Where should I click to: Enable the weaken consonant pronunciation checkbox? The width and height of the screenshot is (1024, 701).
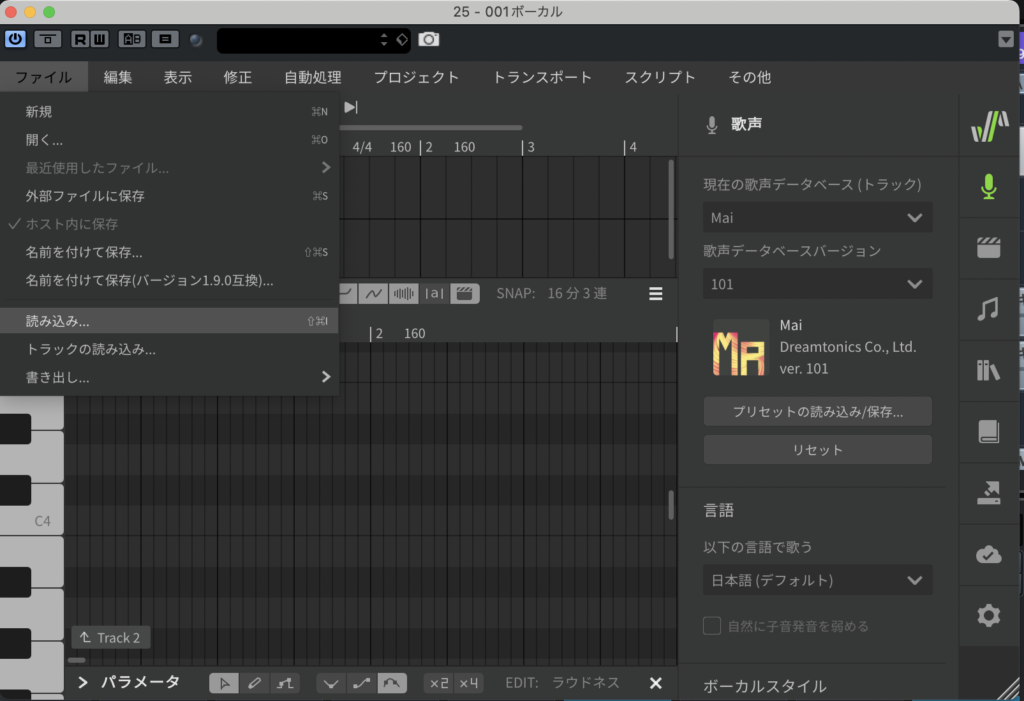pos(712,626)
